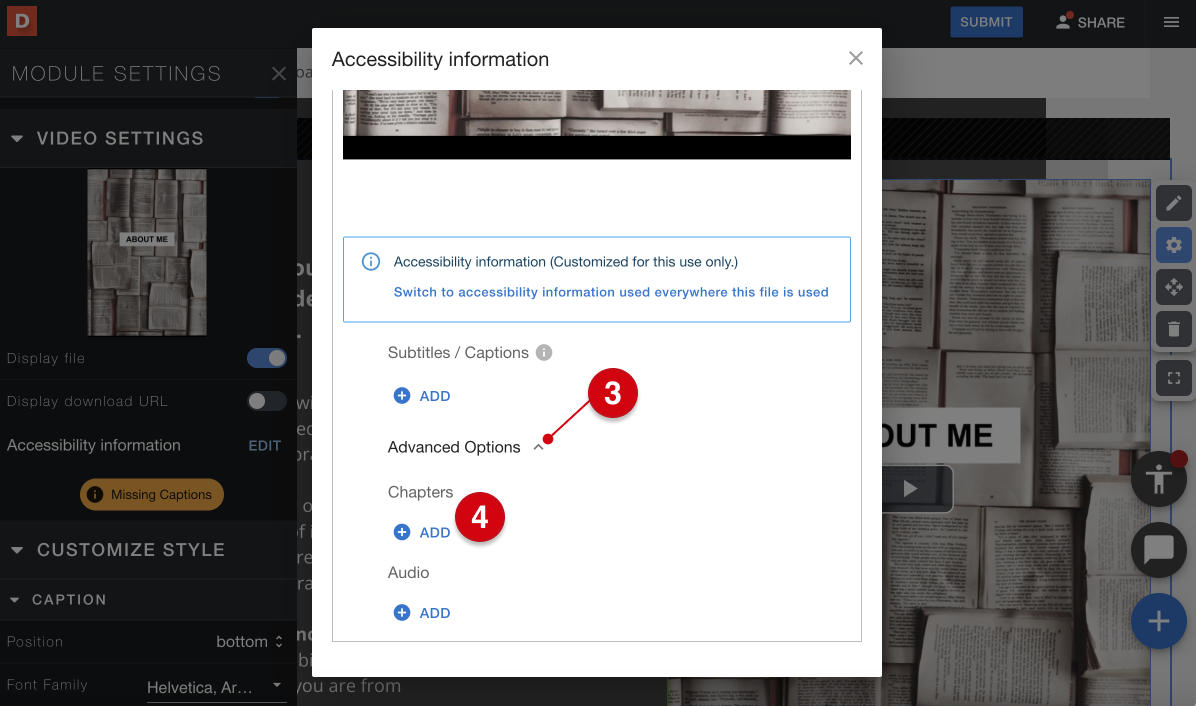The height and width of the screenshot is (706, 1196).
Task: Click the gear module settings icon
Action: pyautogui.click(x=1174, y=245)
